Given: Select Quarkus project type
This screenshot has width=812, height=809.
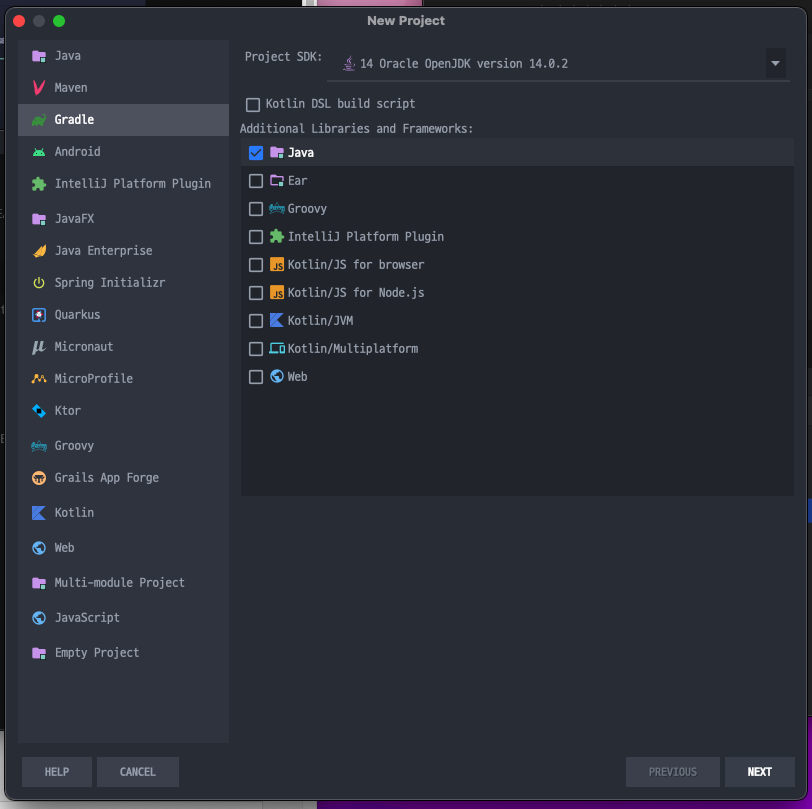Looking at the screenshot, I should coord(123,315).
